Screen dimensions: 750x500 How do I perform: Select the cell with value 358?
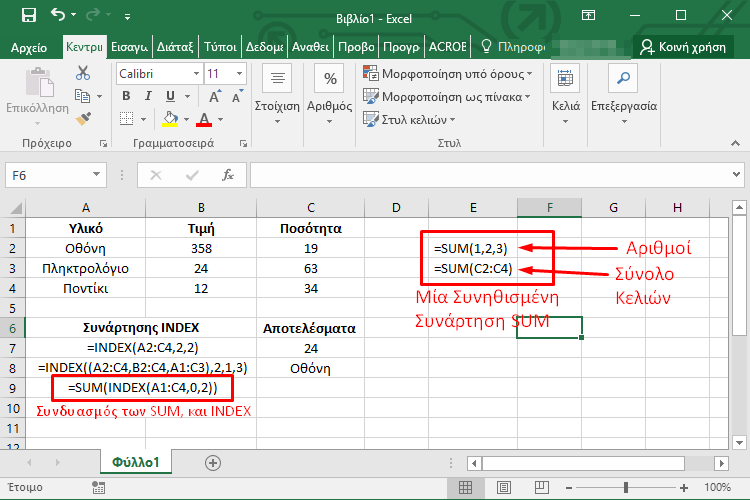(201, 248)
